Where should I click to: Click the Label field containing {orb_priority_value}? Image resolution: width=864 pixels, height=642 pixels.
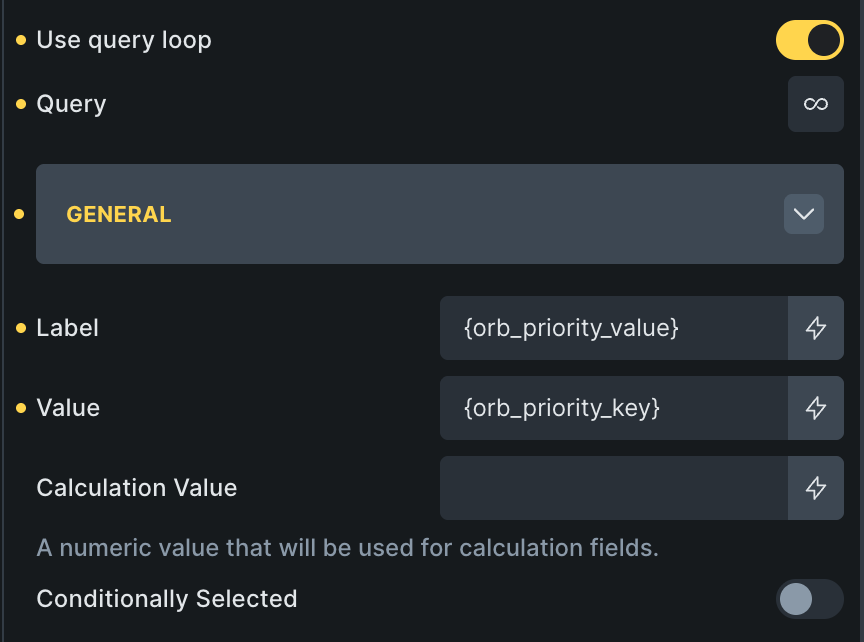click(x=613, y=328)
